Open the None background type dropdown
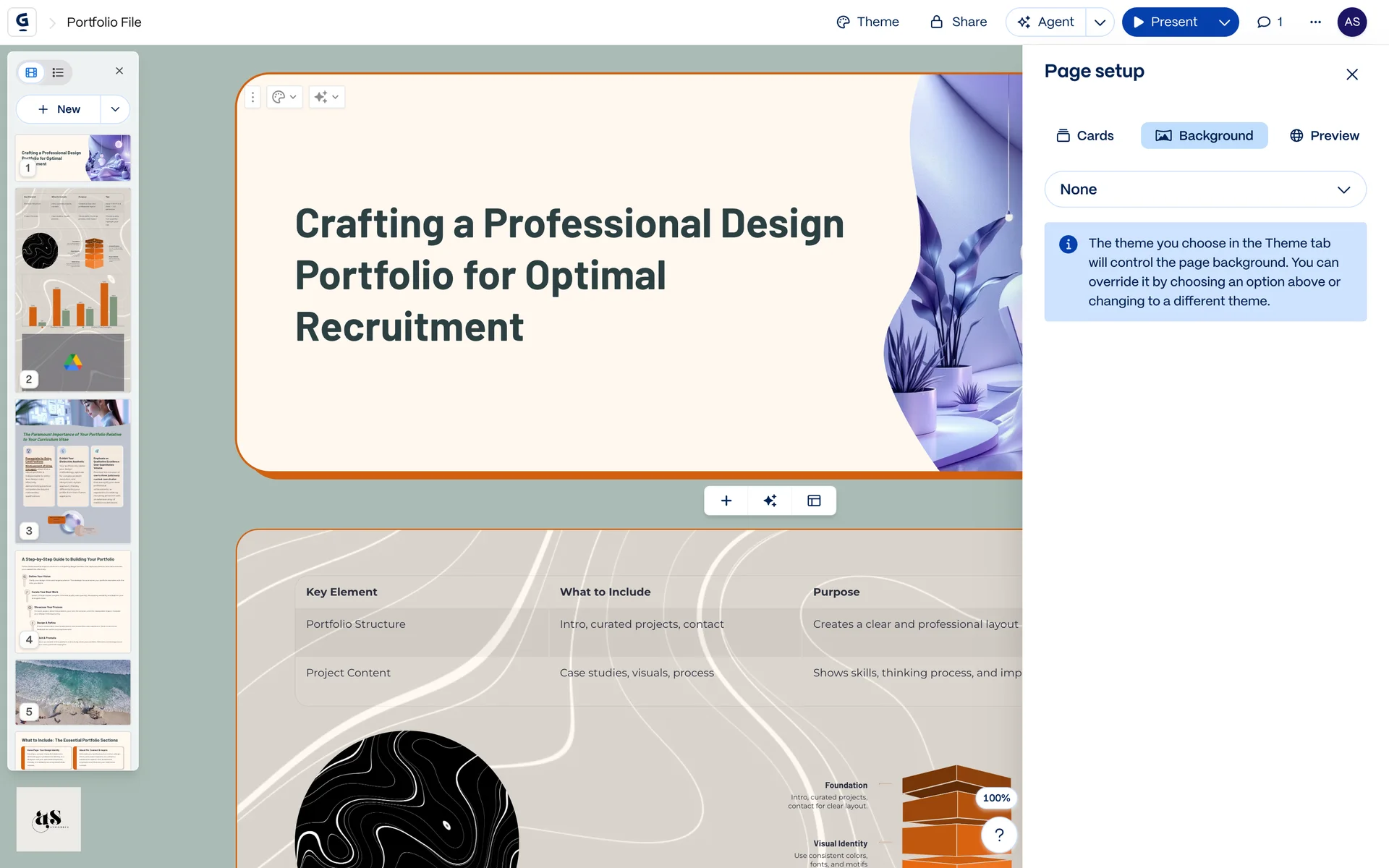The image size is (1389, 868). point(1205,190)
